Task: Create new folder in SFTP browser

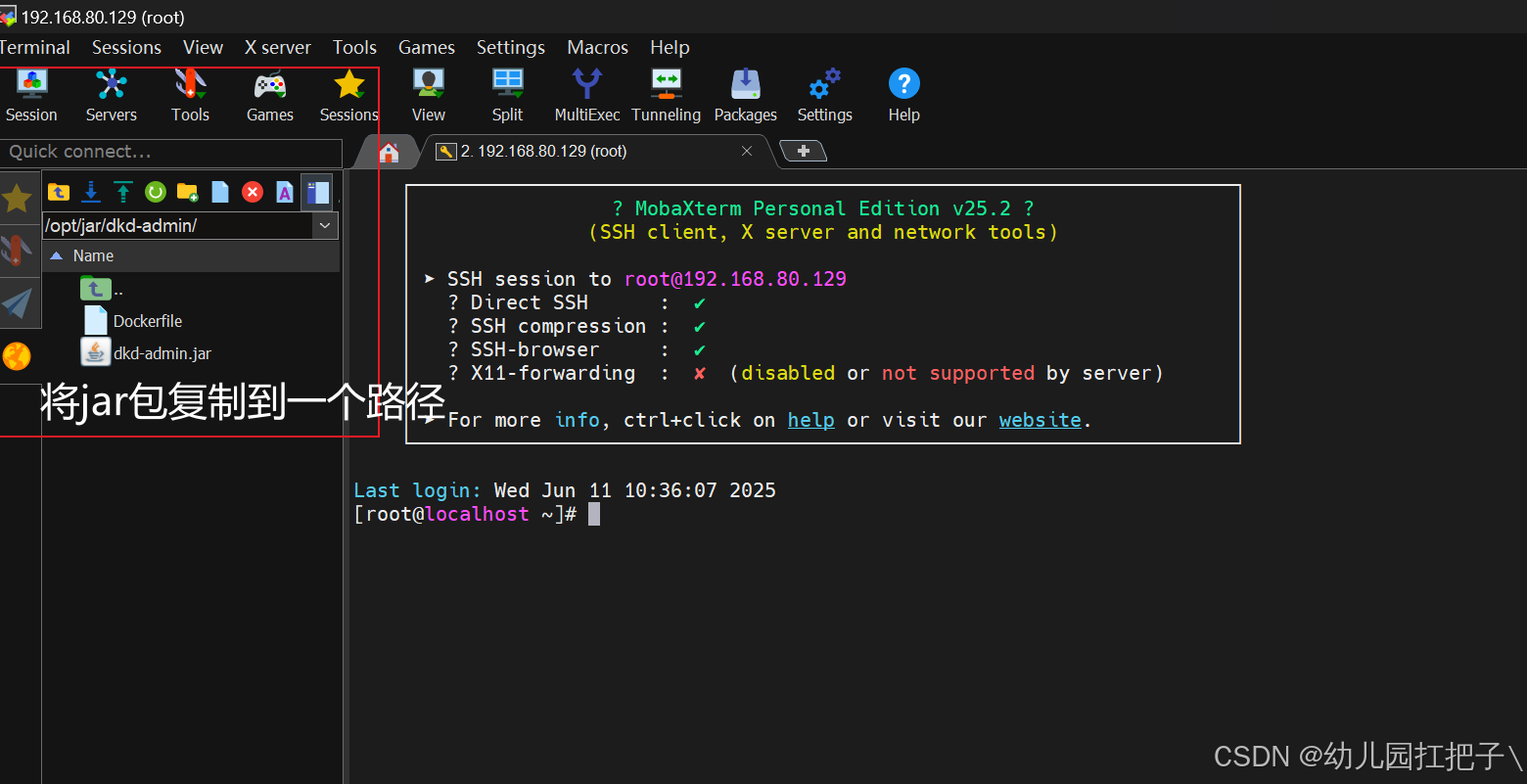Action: 188,192
